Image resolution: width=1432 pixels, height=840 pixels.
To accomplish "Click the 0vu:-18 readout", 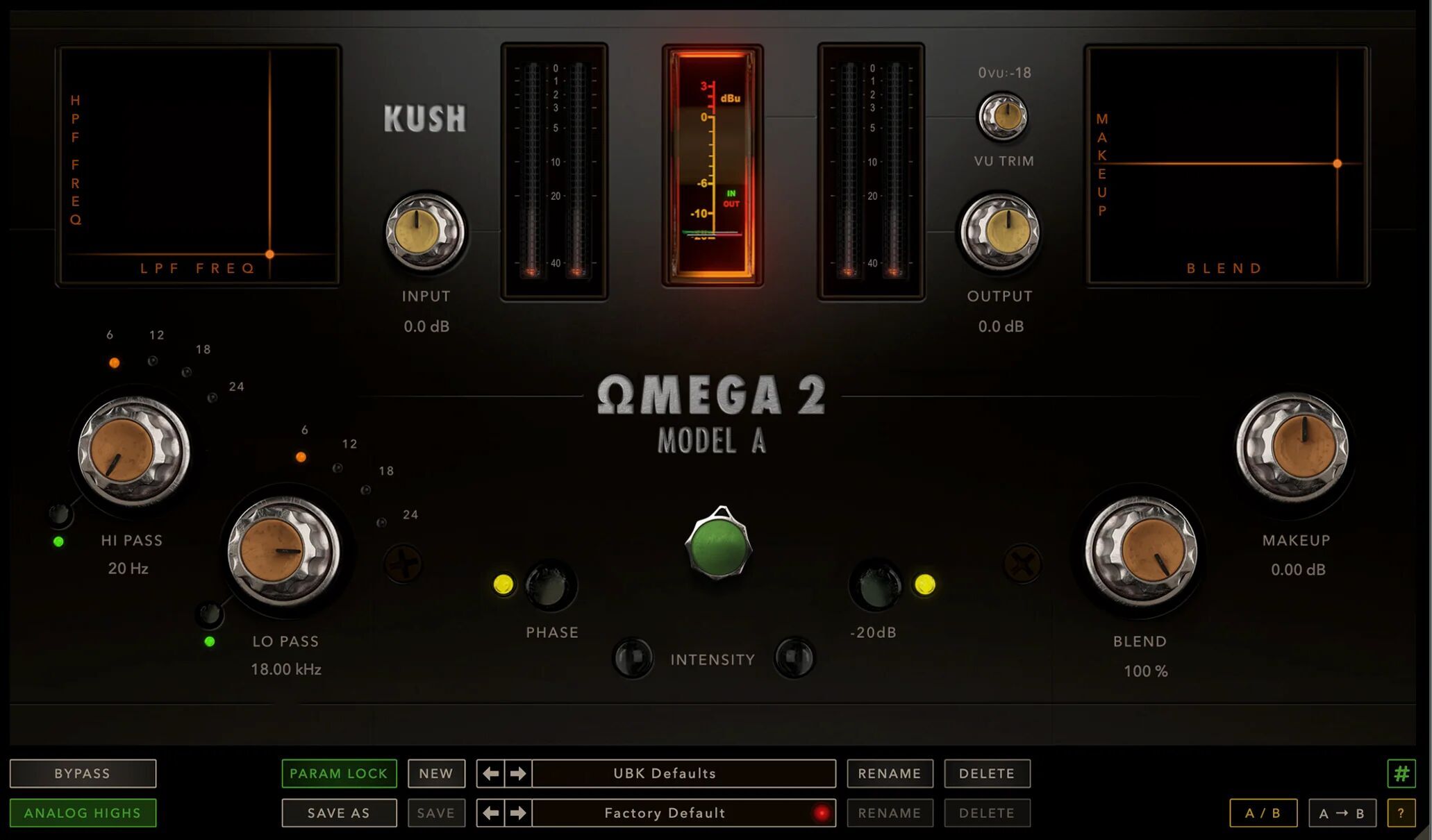I will pos(1004,73).
